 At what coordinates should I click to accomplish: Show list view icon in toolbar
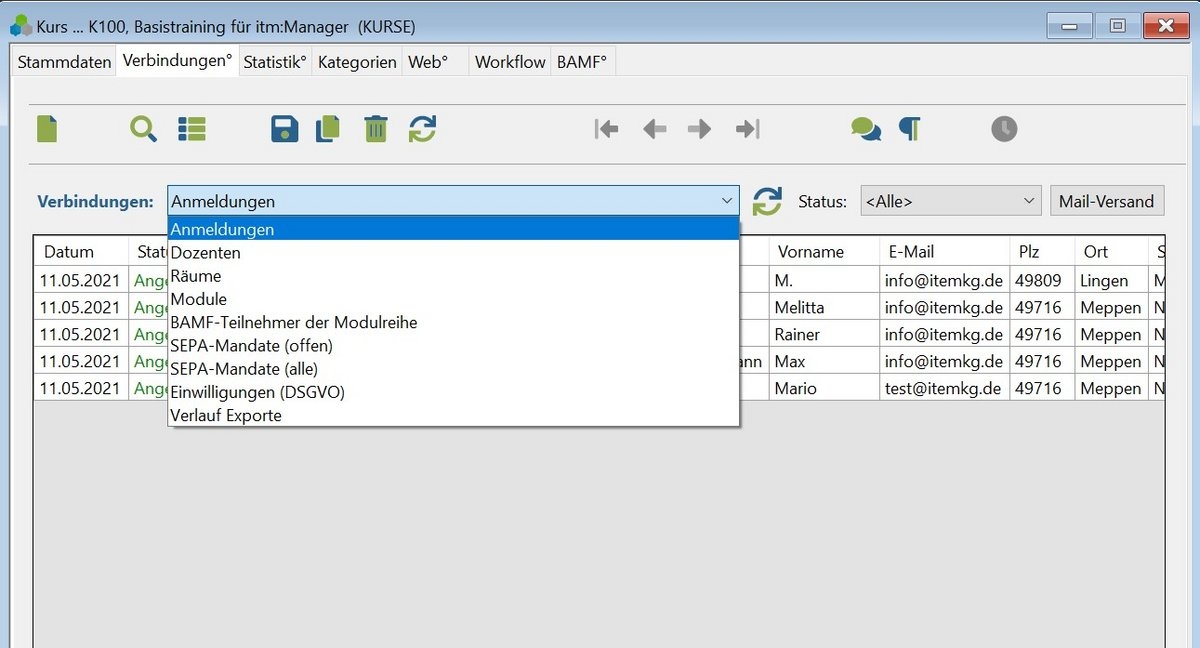pos(191,129)
